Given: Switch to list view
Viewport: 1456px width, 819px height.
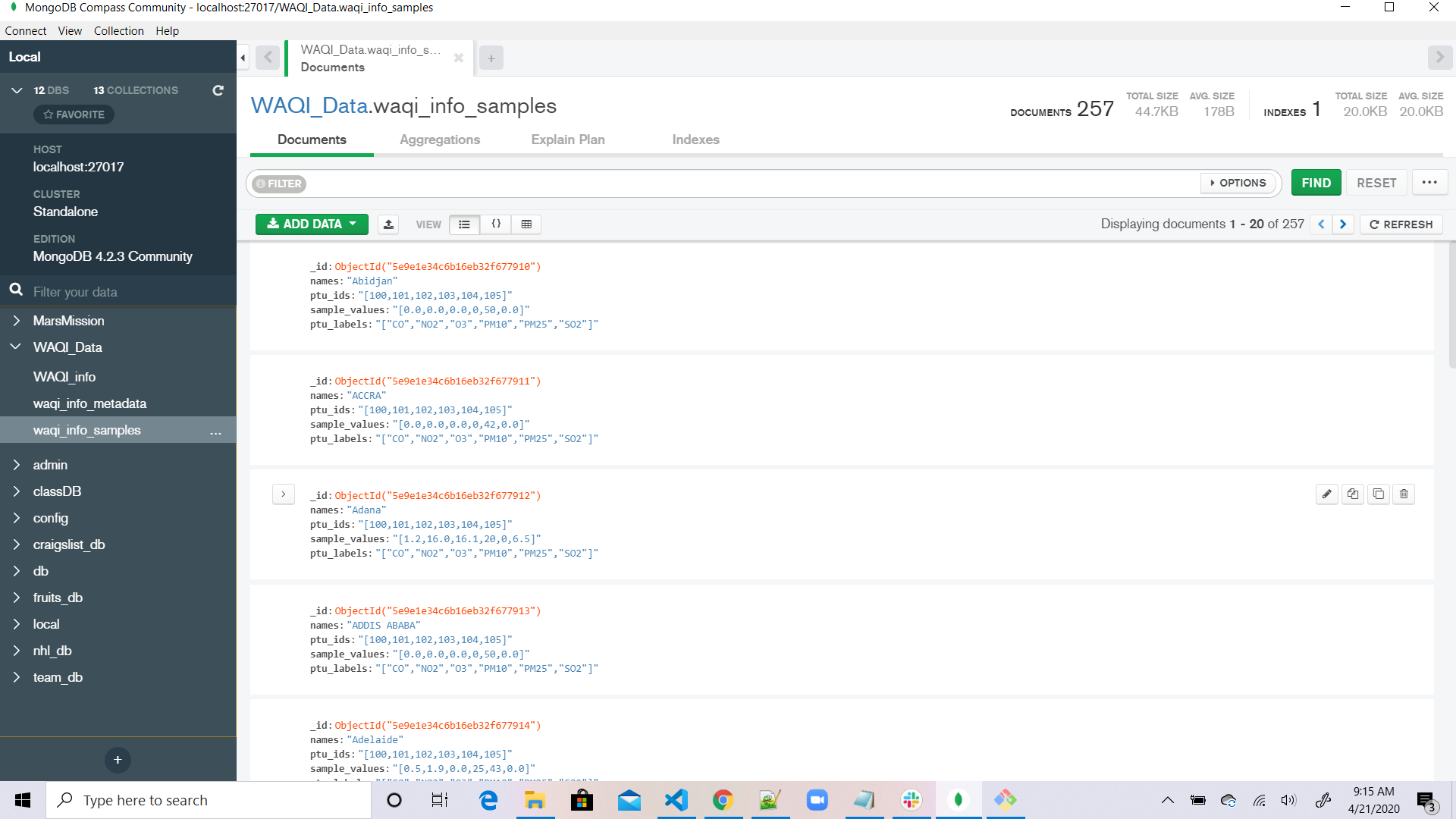Looking at the screenshot, I should coord(464,224).
